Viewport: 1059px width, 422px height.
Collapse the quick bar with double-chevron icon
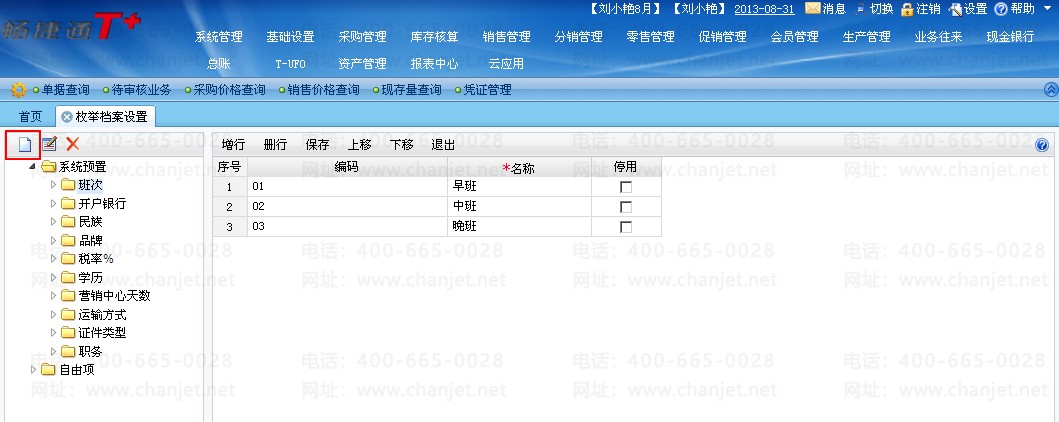pyautogui.click(x=1051, y=90)
